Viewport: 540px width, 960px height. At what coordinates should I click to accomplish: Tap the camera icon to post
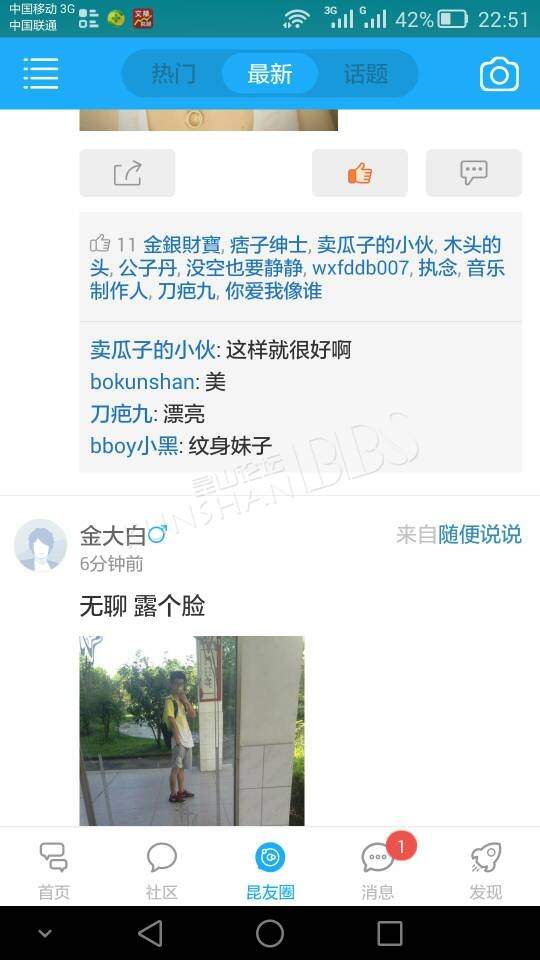click(499, 75)
